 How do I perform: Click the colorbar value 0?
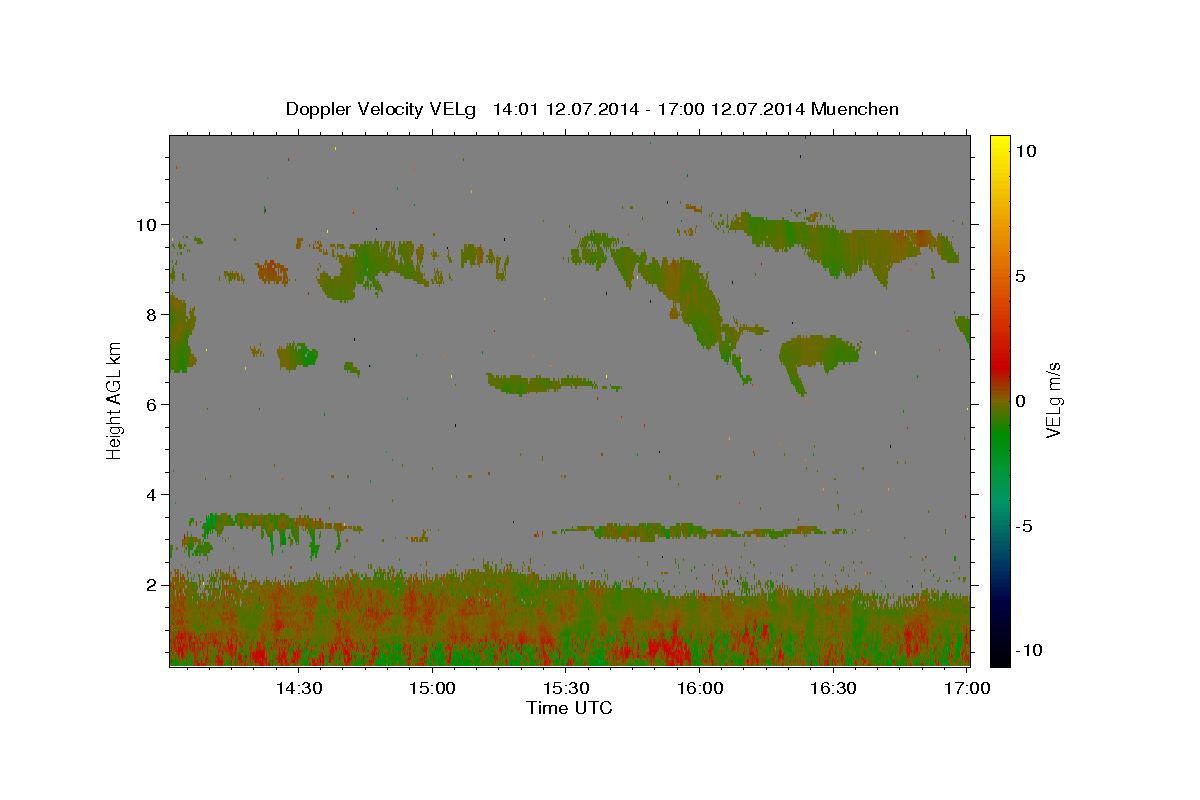[1020, 401]
